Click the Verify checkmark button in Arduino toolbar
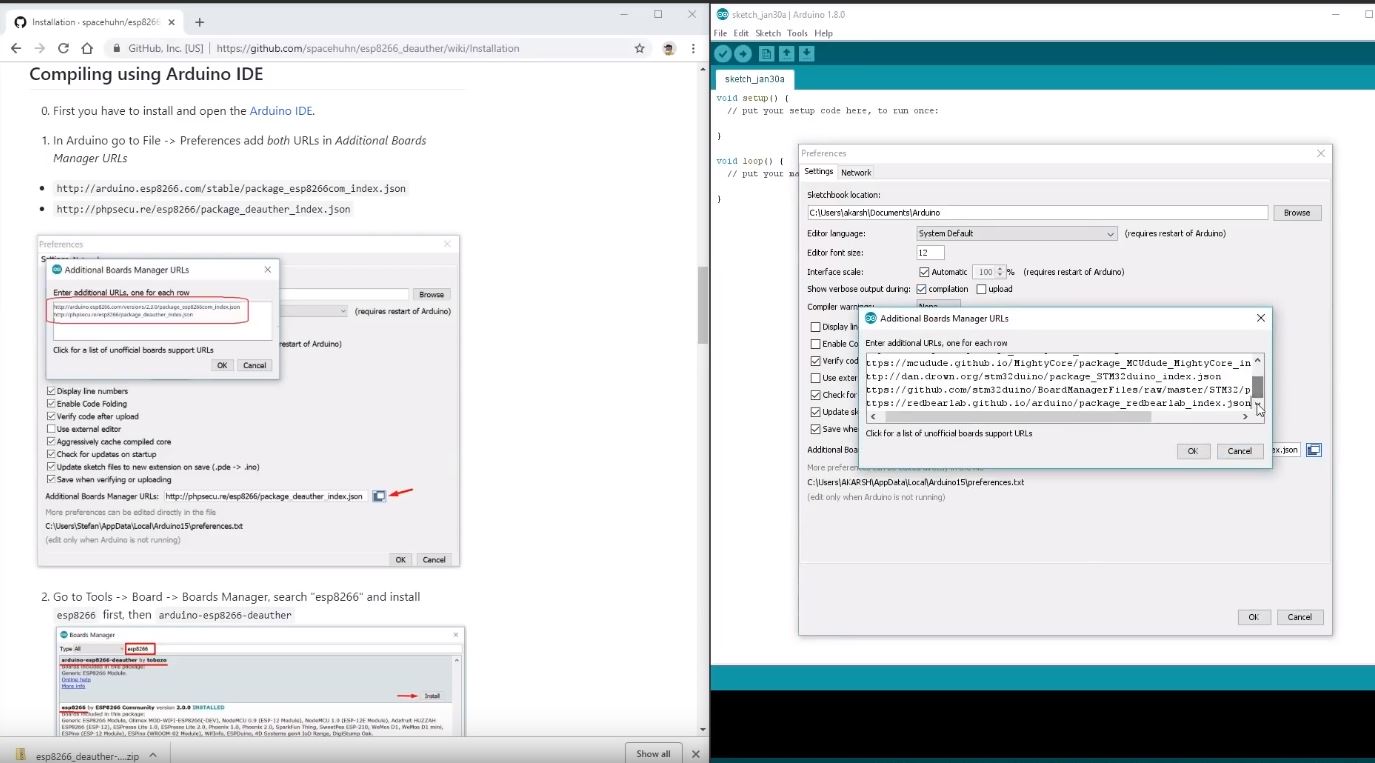The width and height of the screenshot is (1375, 763). coord(723,54)
